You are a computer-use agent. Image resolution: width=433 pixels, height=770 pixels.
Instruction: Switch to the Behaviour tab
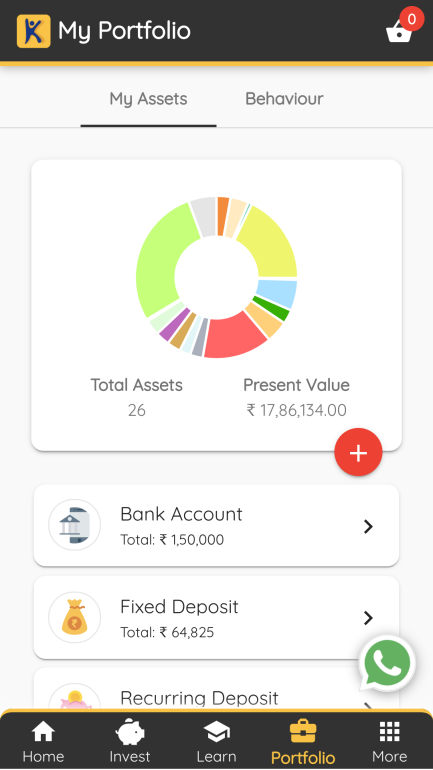coord(284,99)
